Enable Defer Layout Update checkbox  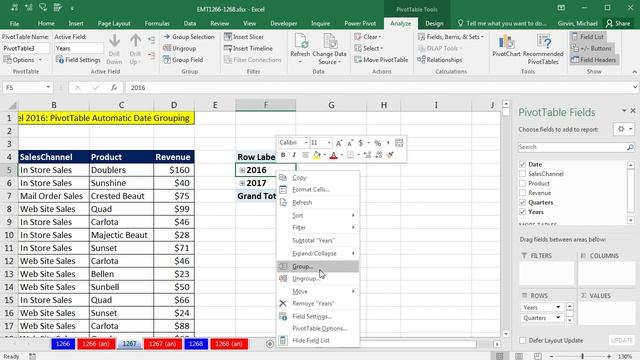(x=522, y=340)
